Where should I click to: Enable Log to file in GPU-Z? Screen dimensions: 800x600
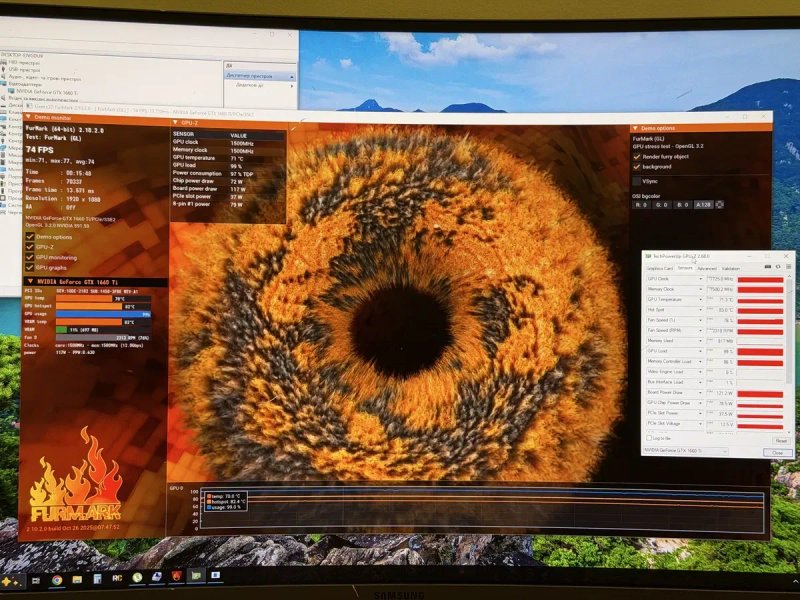point(649,438)
